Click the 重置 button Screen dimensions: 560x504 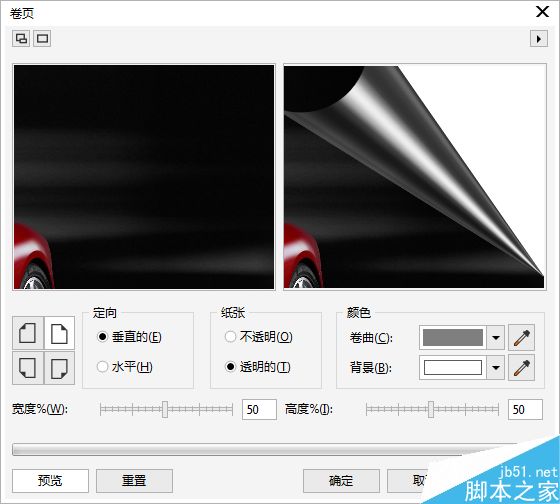click(134, 481)
